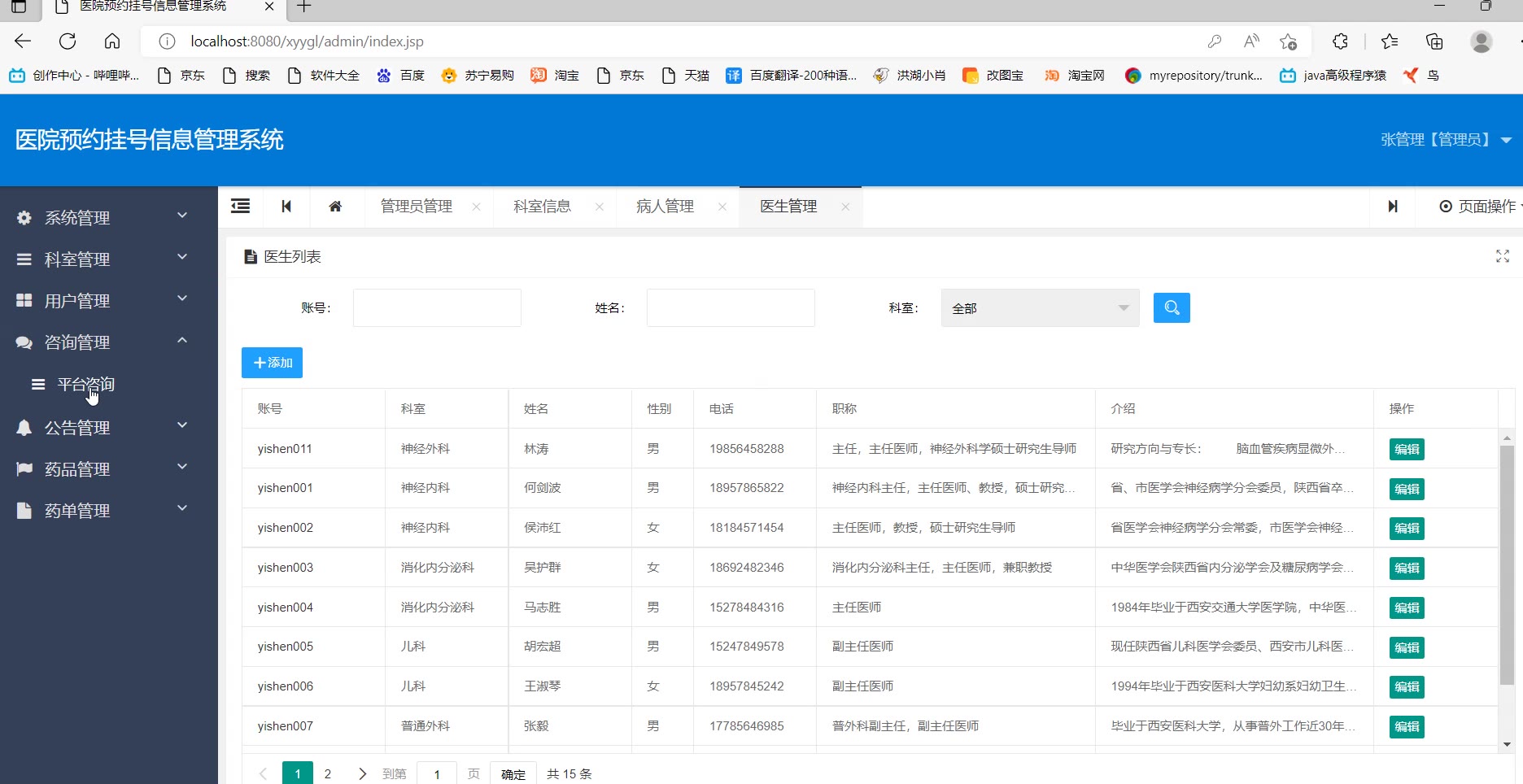Click the read aloud icon in address bar
The width and height of the screenshot is (1523, 784).
point(1251,41)
